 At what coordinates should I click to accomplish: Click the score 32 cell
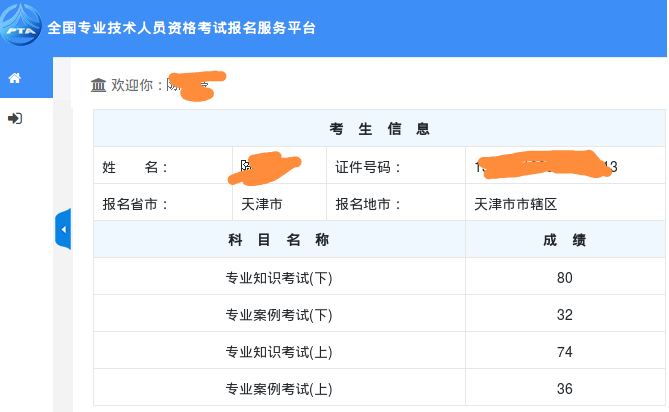point(565,315)
